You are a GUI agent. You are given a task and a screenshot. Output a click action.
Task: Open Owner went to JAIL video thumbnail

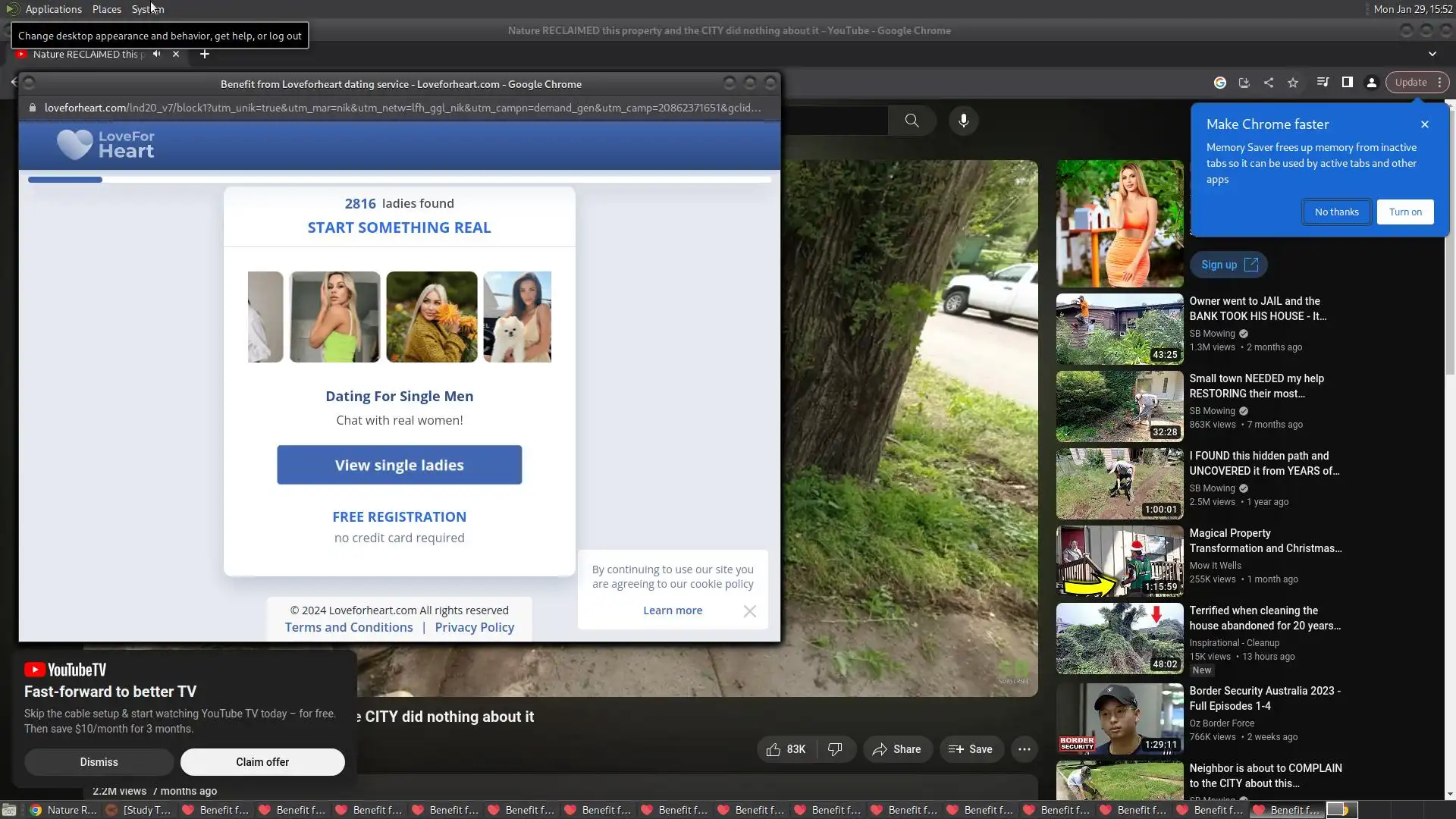pos(1119,329)
